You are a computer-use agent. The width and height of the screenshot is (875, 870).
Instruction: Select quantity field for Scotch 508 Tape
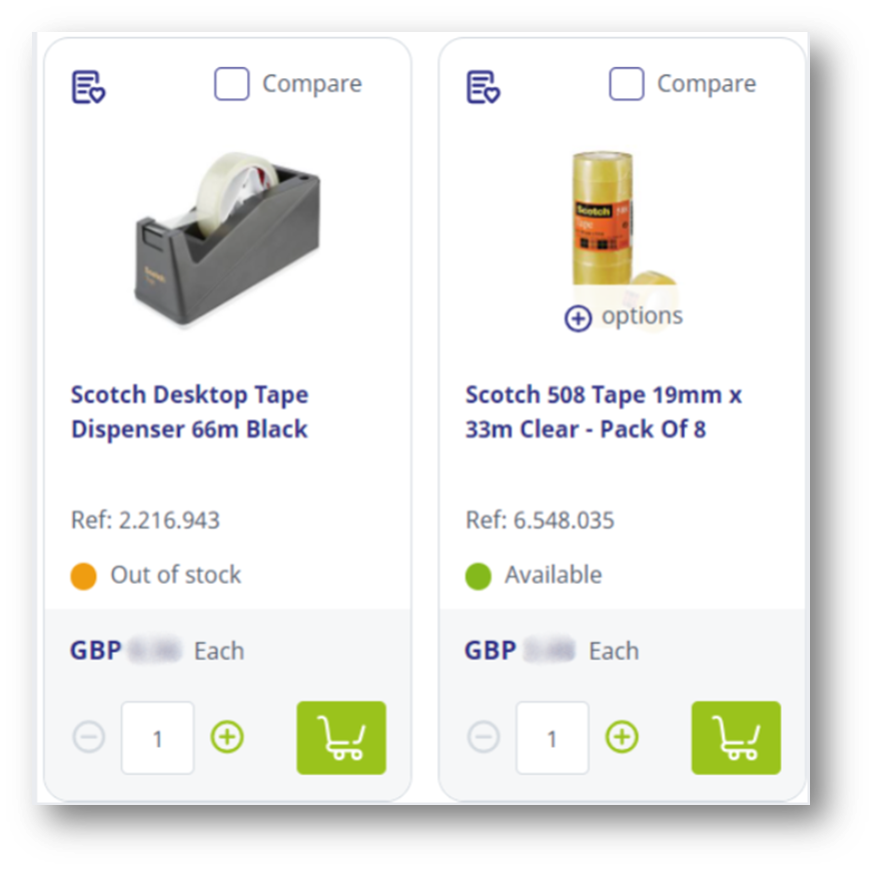click(x=552, y=738)
